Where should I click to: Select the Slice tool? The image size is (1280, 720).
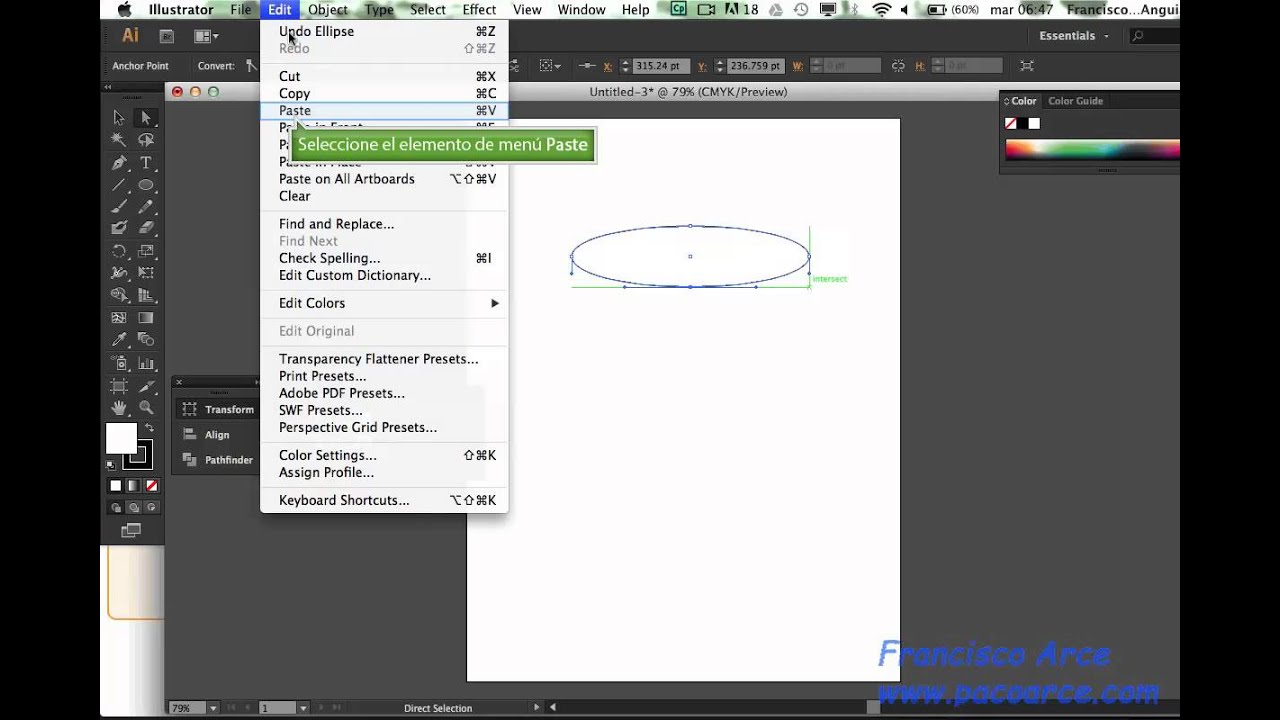click(x=146, y=385)
